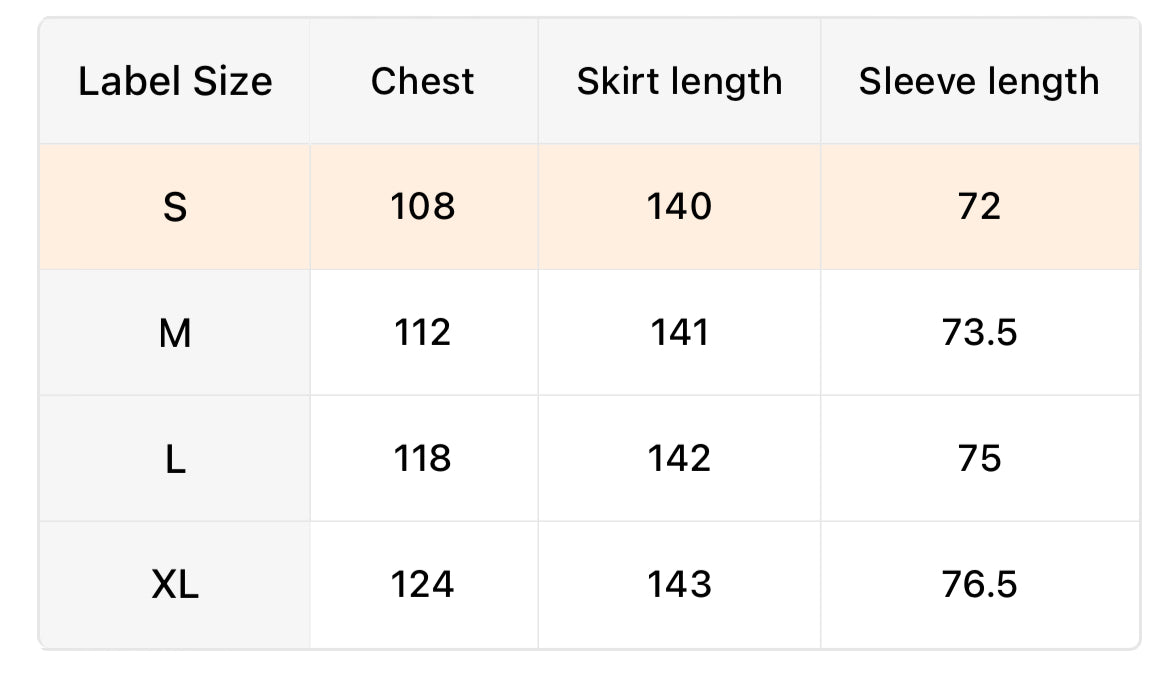This screenshot has width=1170, height=675.
Task: Click chest value 112 for size M
Action: pos(423,333)
